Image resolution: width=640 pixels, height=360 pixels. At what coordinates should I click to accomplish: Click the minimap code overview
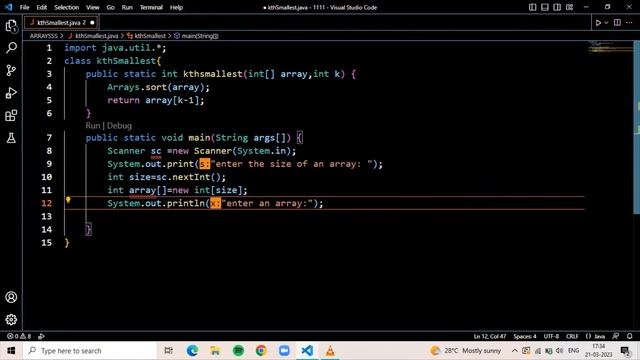point(610,48)
